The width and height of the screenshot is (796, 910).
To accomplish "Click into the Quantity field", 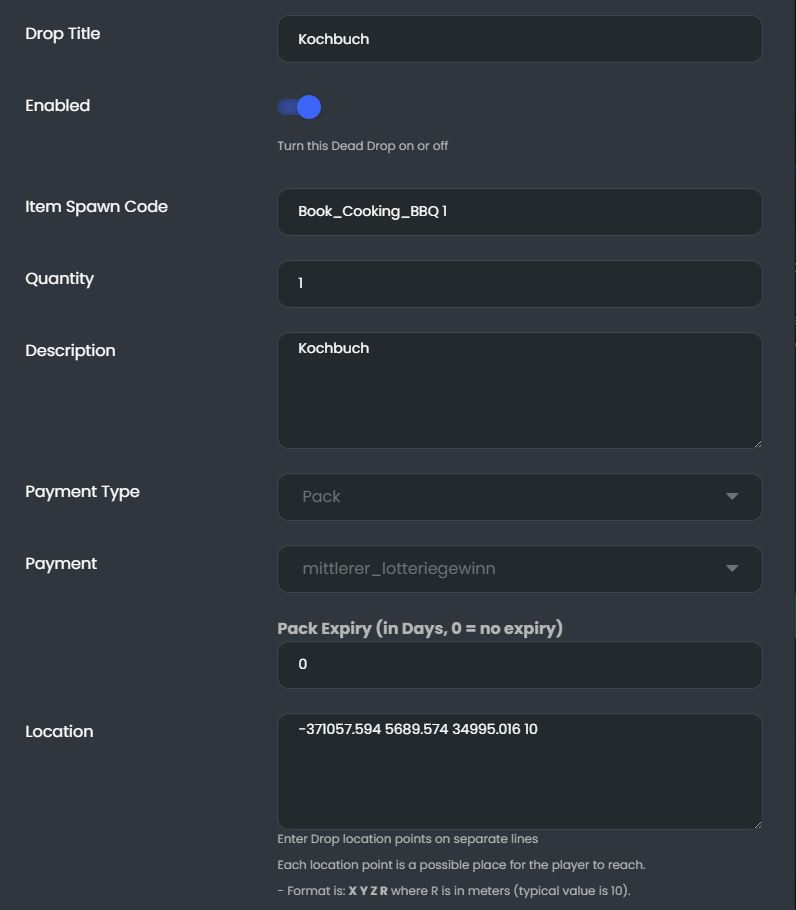I will (x=519, y=284).
